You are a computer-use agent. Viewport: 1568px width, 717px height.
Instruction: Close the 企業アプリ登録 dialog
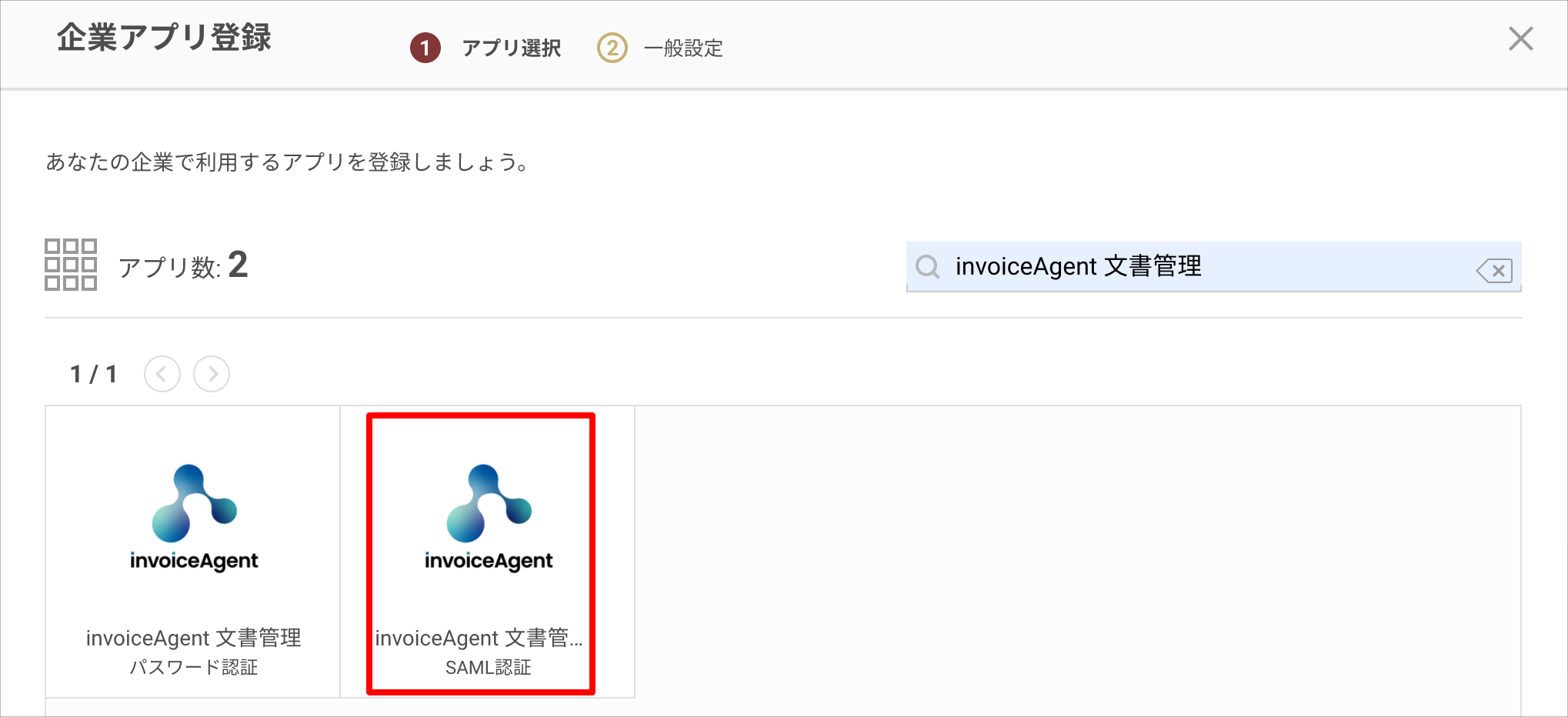(1520, 38)
